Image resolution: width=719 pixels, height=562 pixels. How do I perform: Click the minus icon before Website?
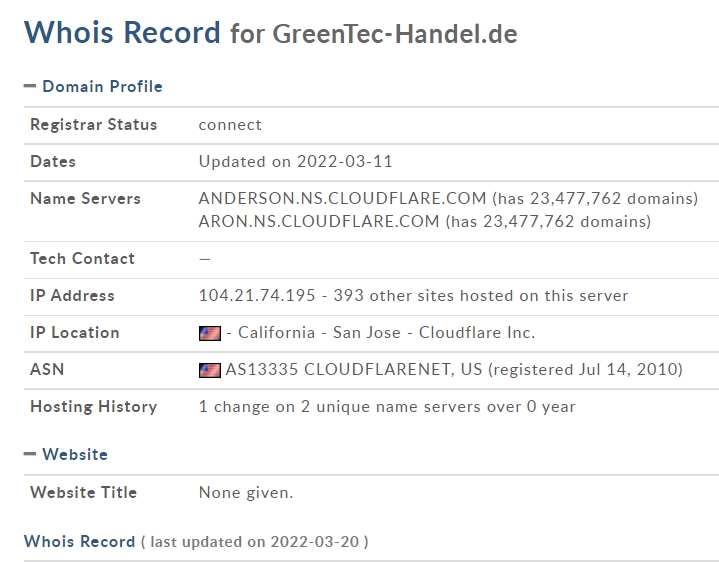30,454
